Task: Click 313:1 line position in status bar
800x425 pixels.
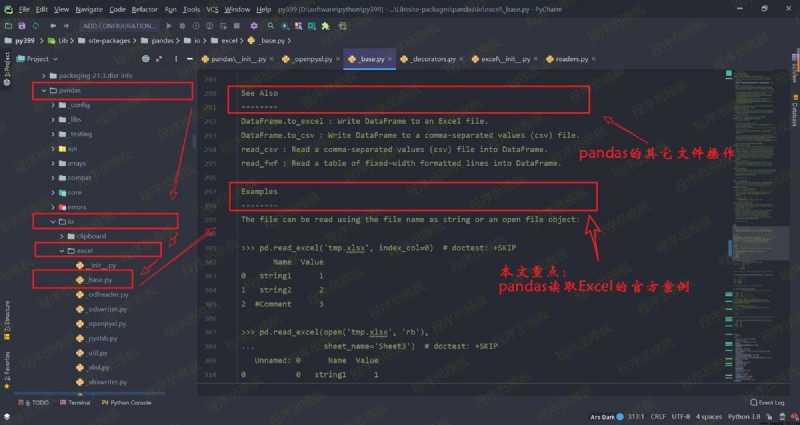Action: point(636,417)
